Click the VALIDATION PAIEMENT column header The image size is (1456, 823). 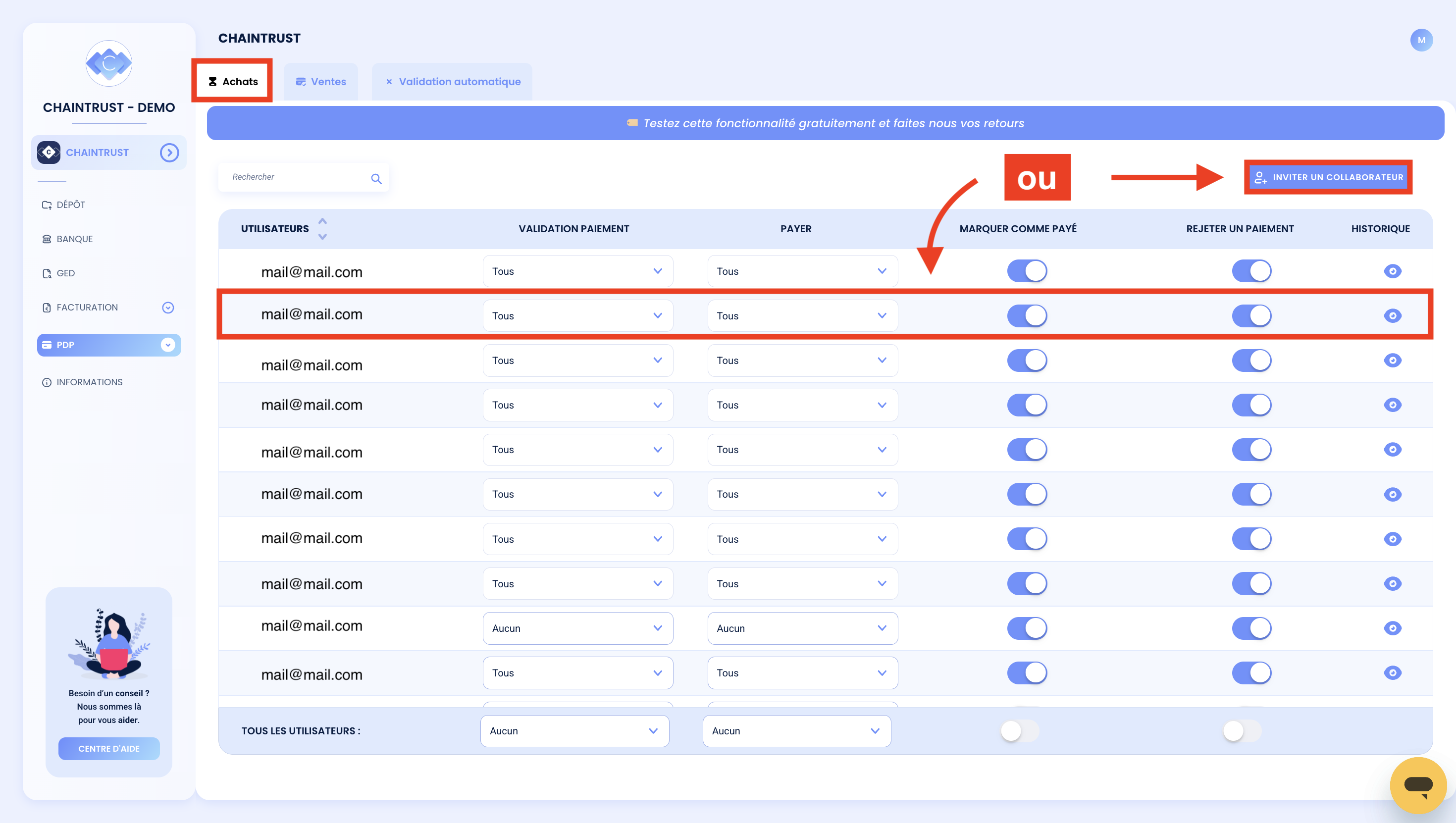(x=573, y=229)
